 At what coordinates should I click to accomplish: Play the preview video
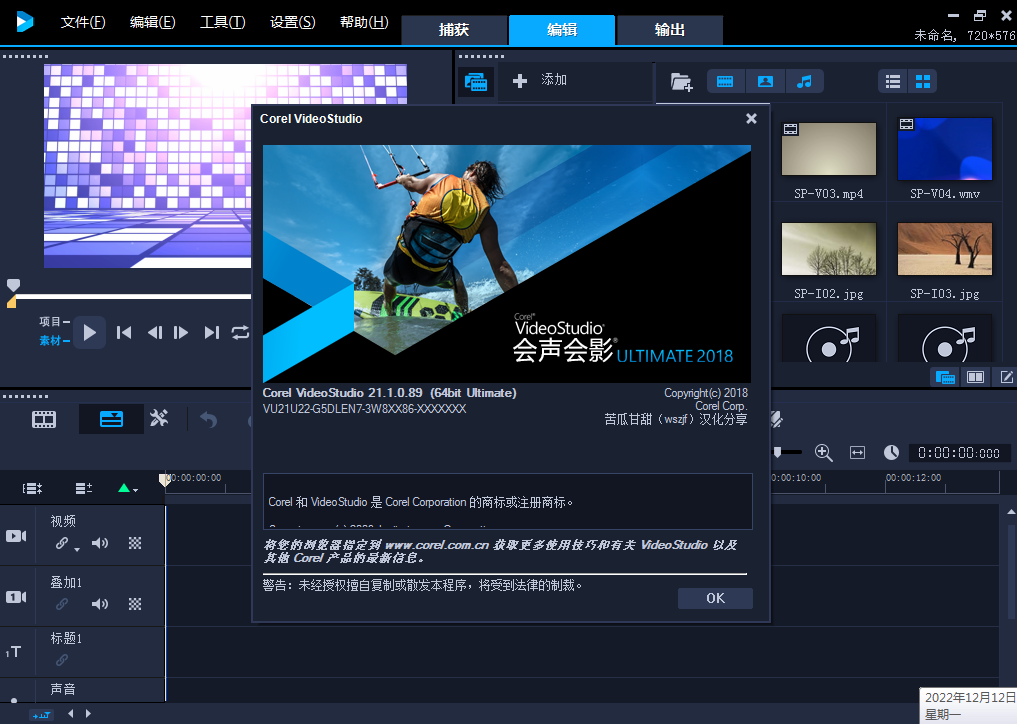(x=90, y=333)
